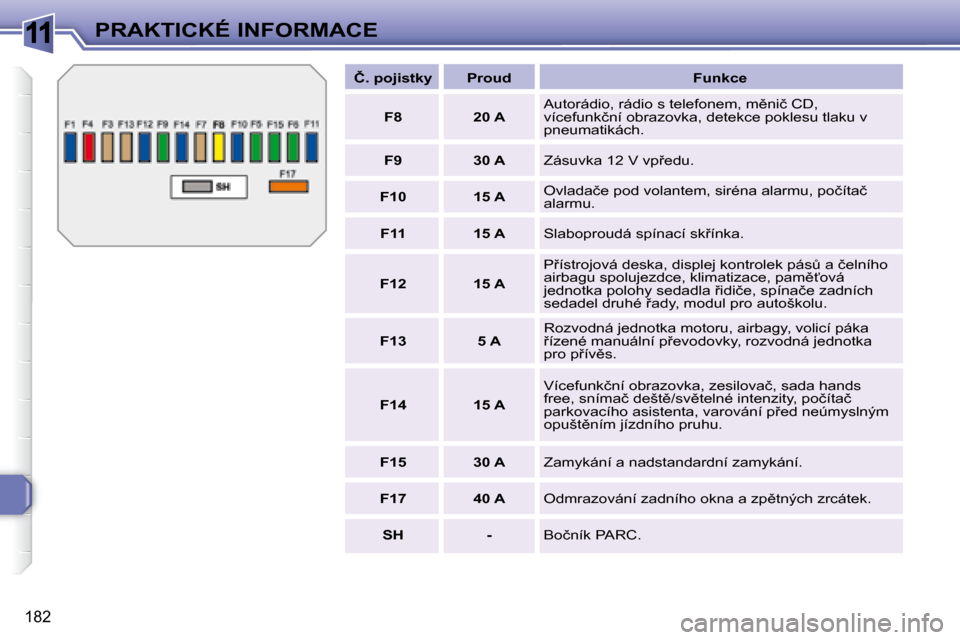Select the green F9 fuse in diagram

163,148
